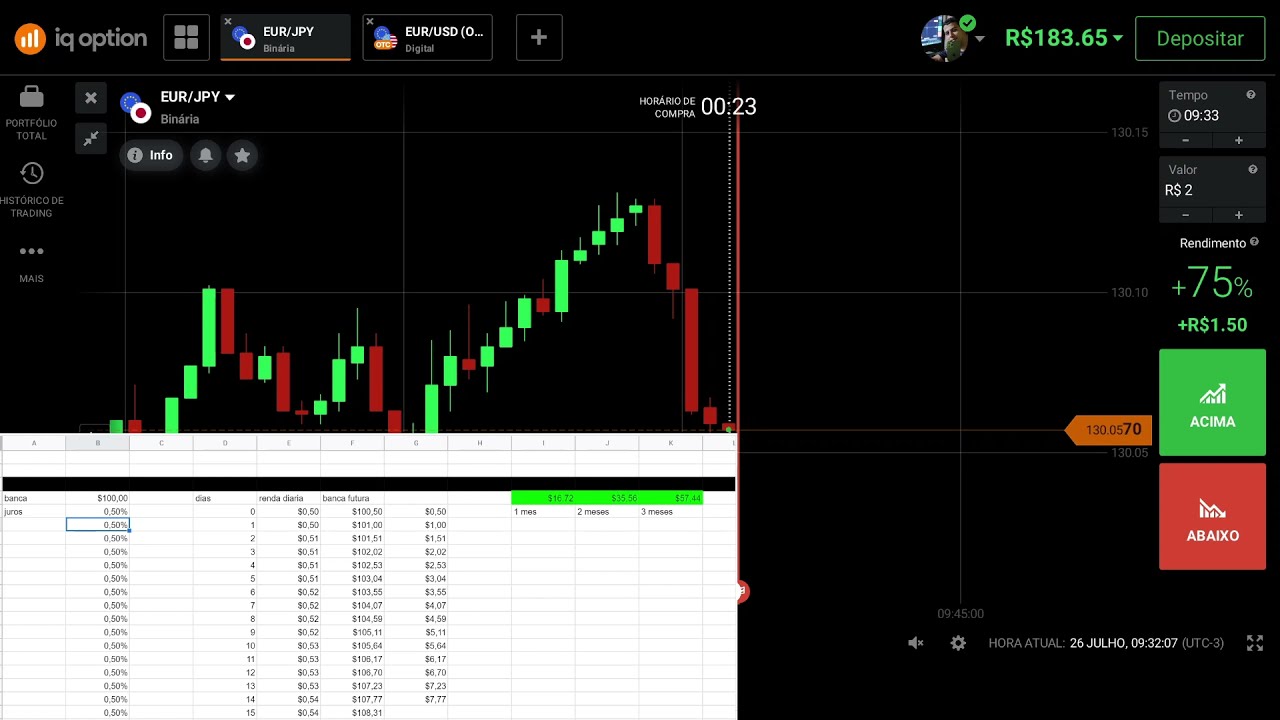This screenshot has height=720, width=1280.
Task: Click the 'dias' header cell
Action: click(225, 498)
